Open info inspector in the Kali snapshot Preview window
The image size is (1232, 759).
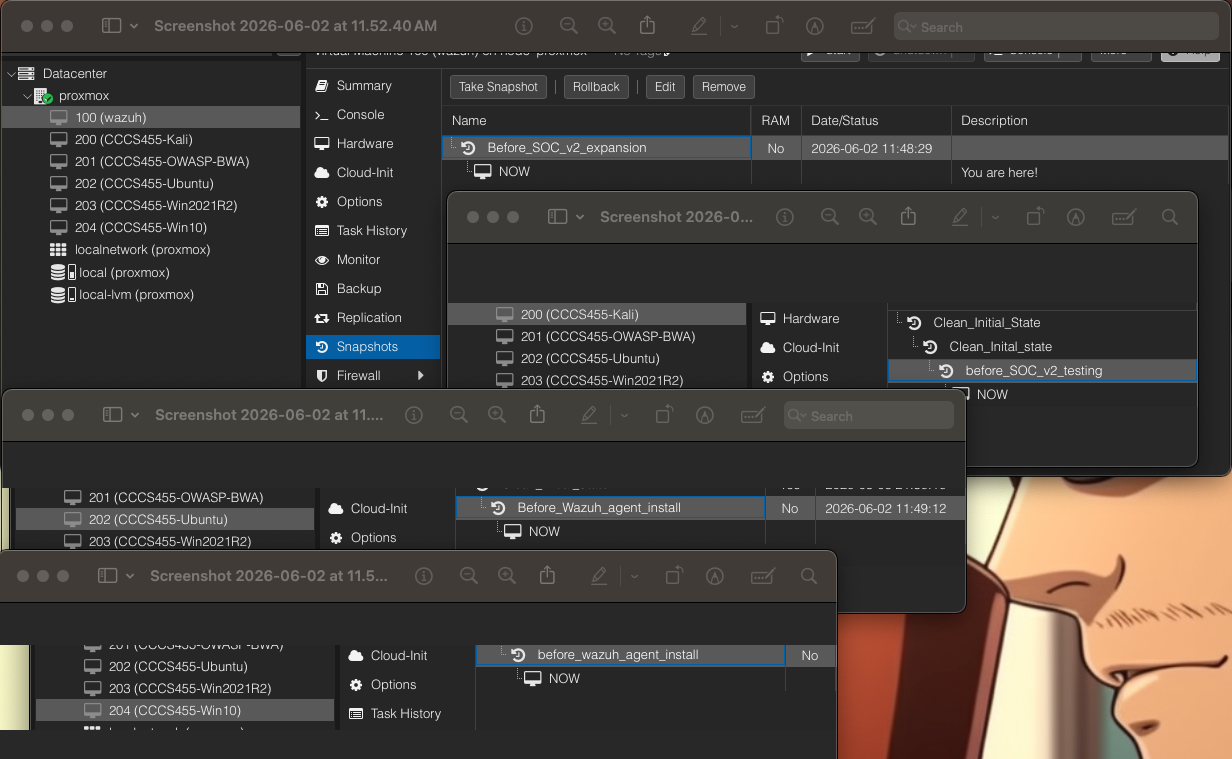click(785, 217)
